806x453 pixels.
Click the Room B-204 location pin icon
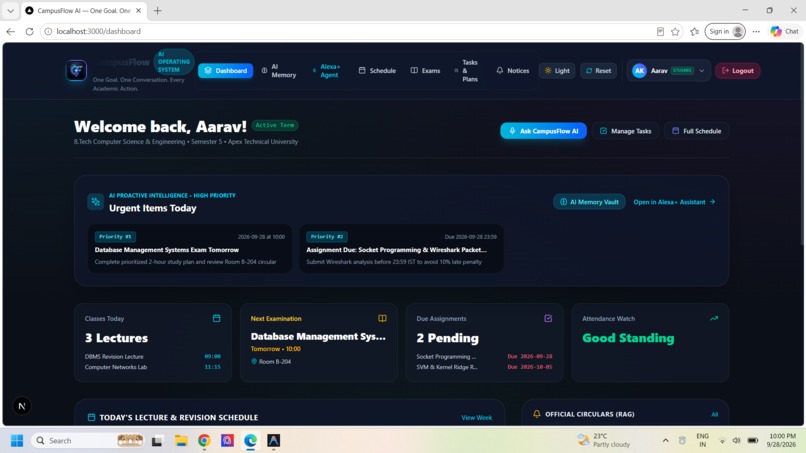(x=254, y=361)
